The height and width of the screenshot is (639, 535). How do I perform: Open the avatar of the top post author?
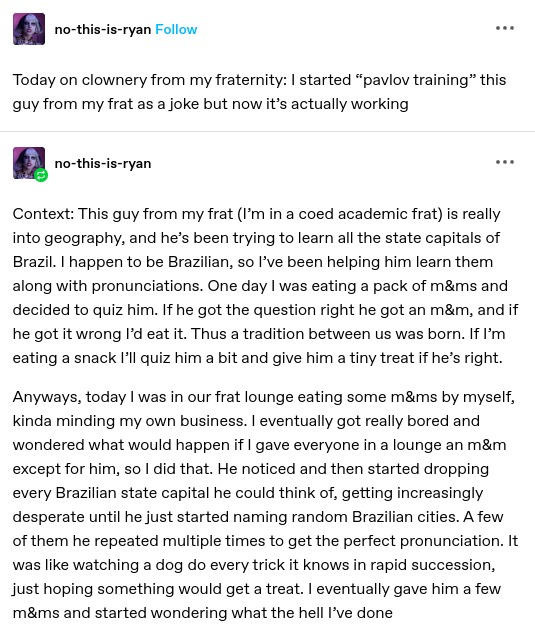pos(29,29)
